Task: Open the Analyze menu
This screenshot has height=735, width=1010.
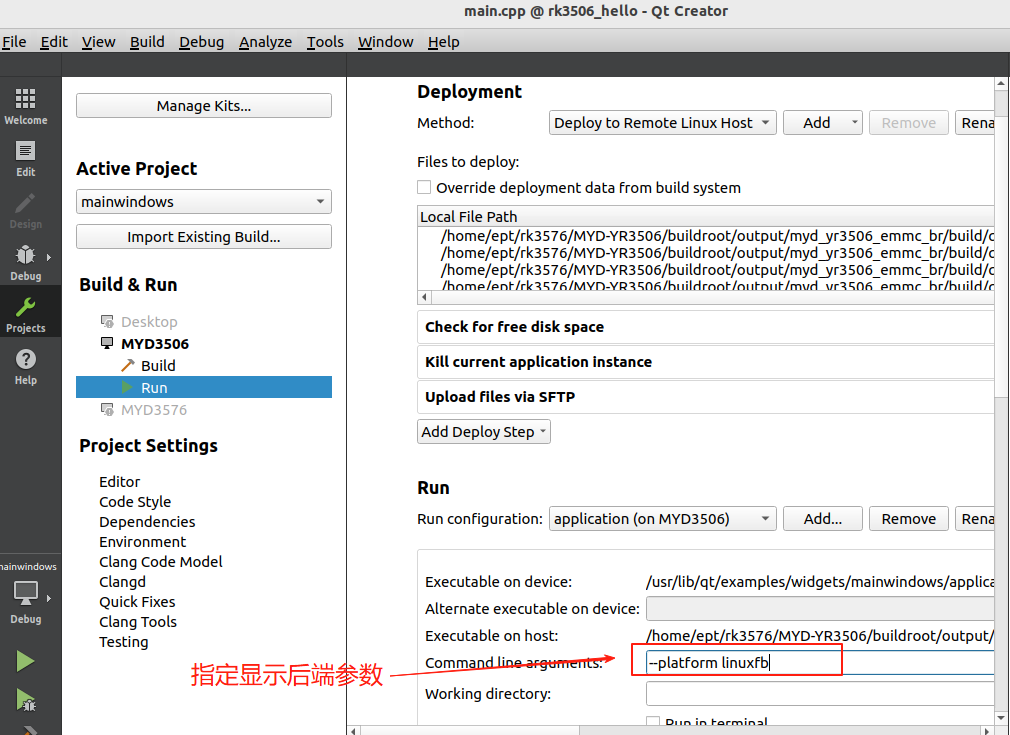Action: point(265,42)
